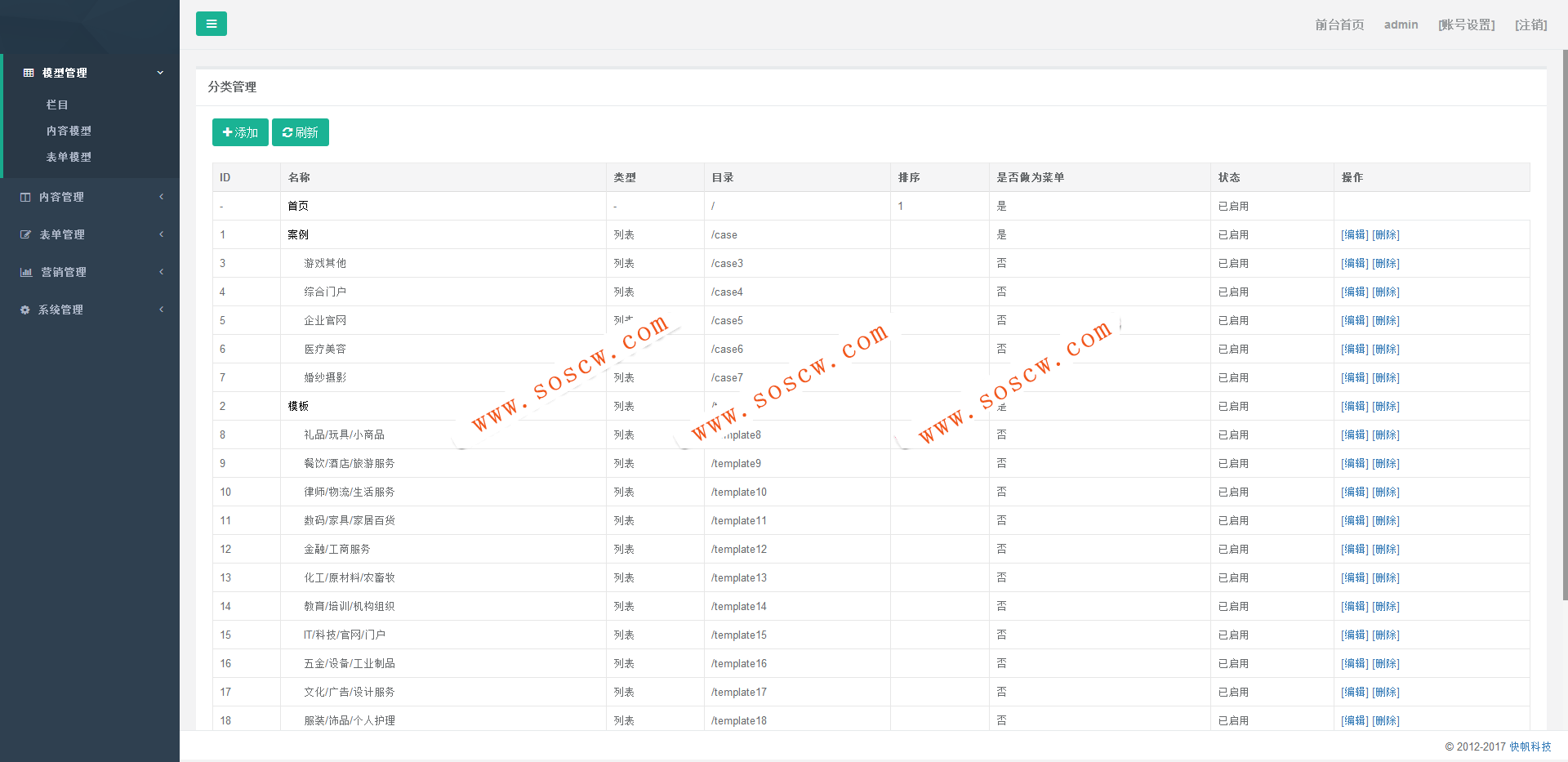Expand the 内容管理 menu chevron

(161, 197)
